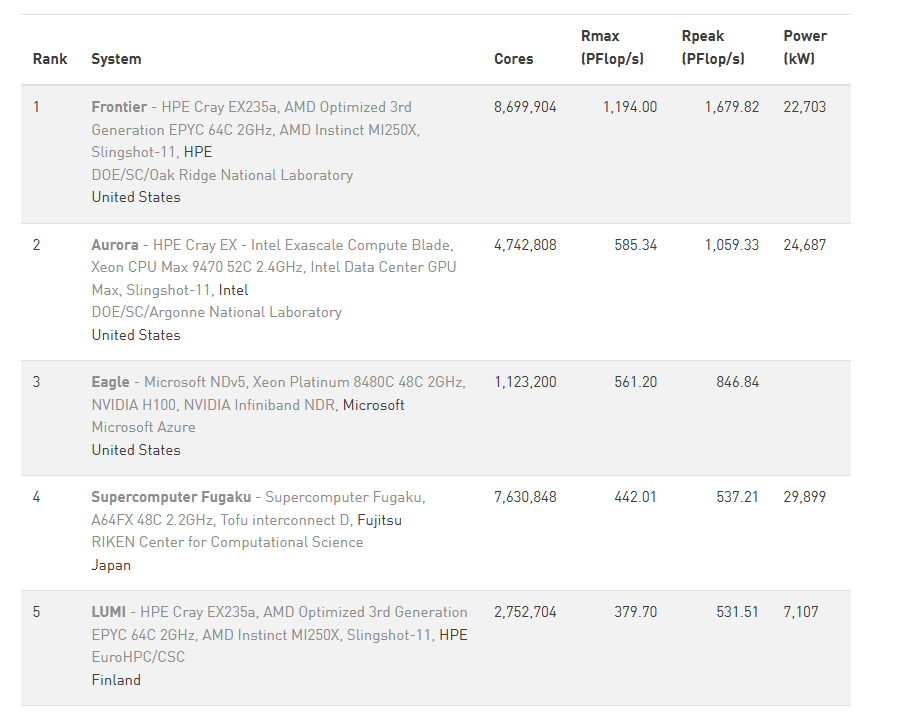Click DOE/SC/Oak Ridge National Laboratory site
The width and height of the screenshot is (910, 715).
pos(222,175)
